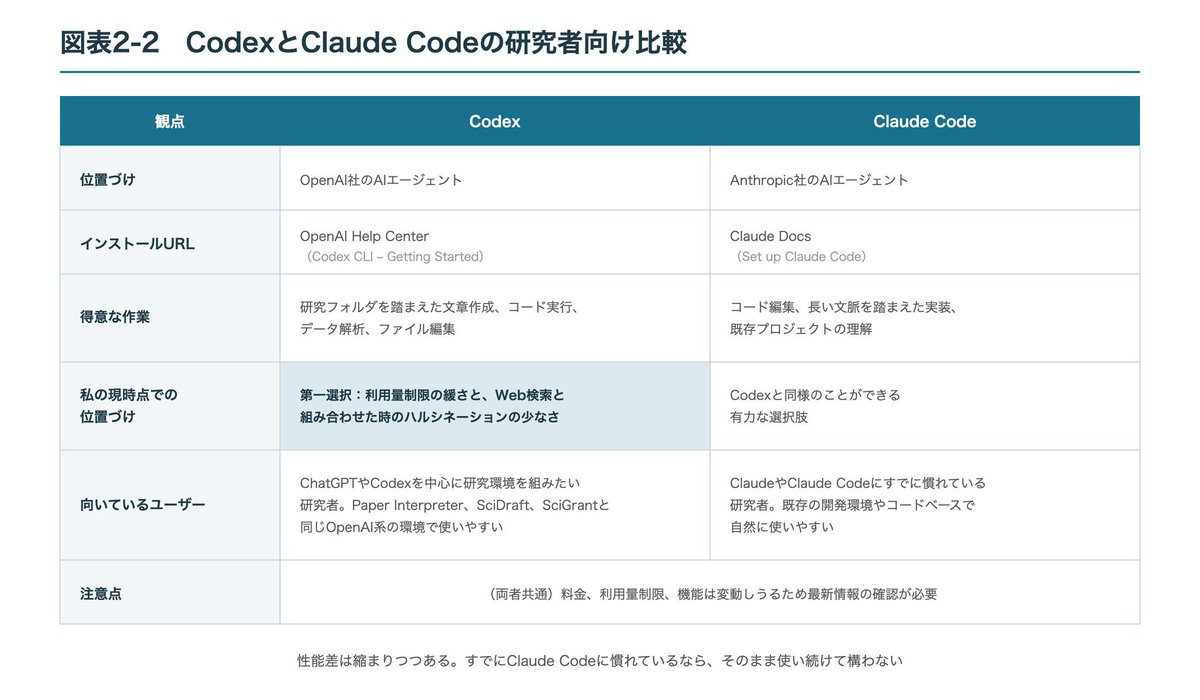Image resolution: width=1200 pixels, height=700 pixels.
Task: Click the line 有力な選択肢
Action: click(769, 416)
